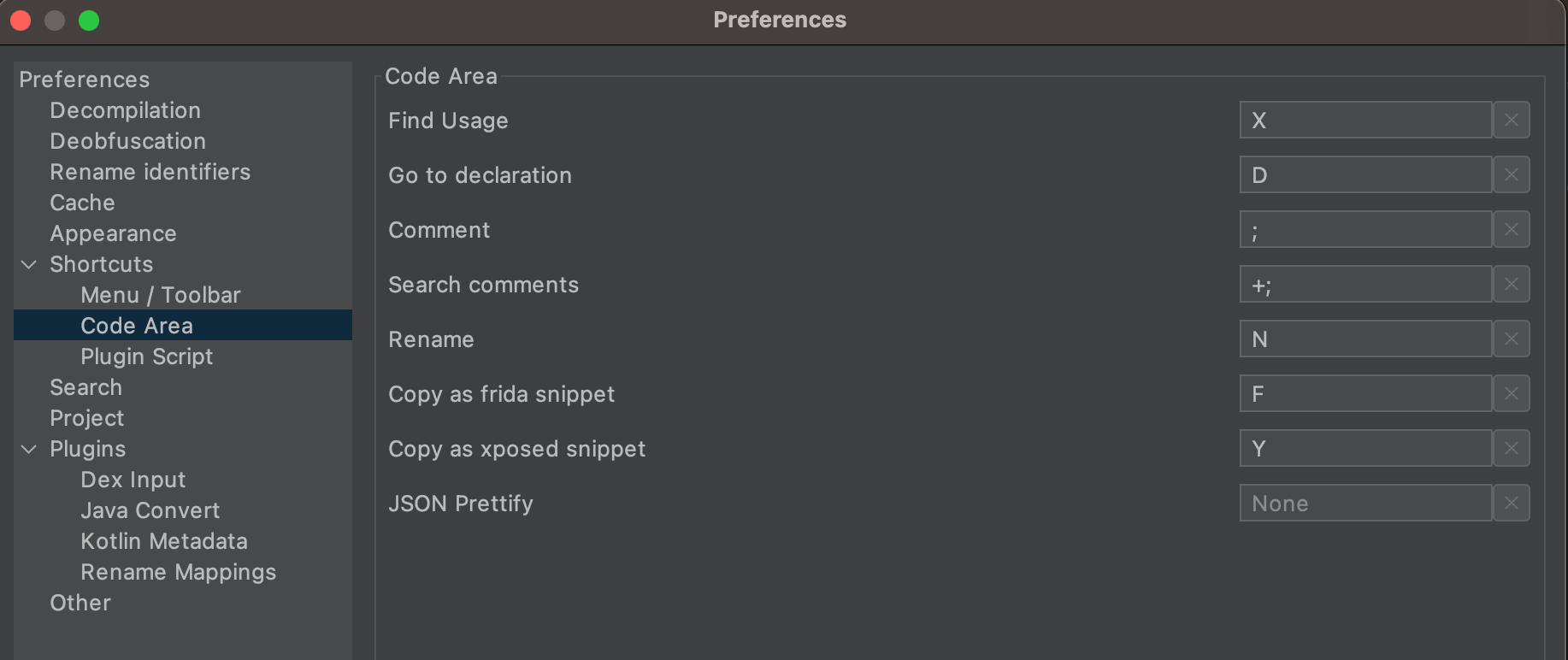The height and width of the screenshot is (660, 1568).
Task: Collapse the Shortcuts section
Action: (28, 264)
